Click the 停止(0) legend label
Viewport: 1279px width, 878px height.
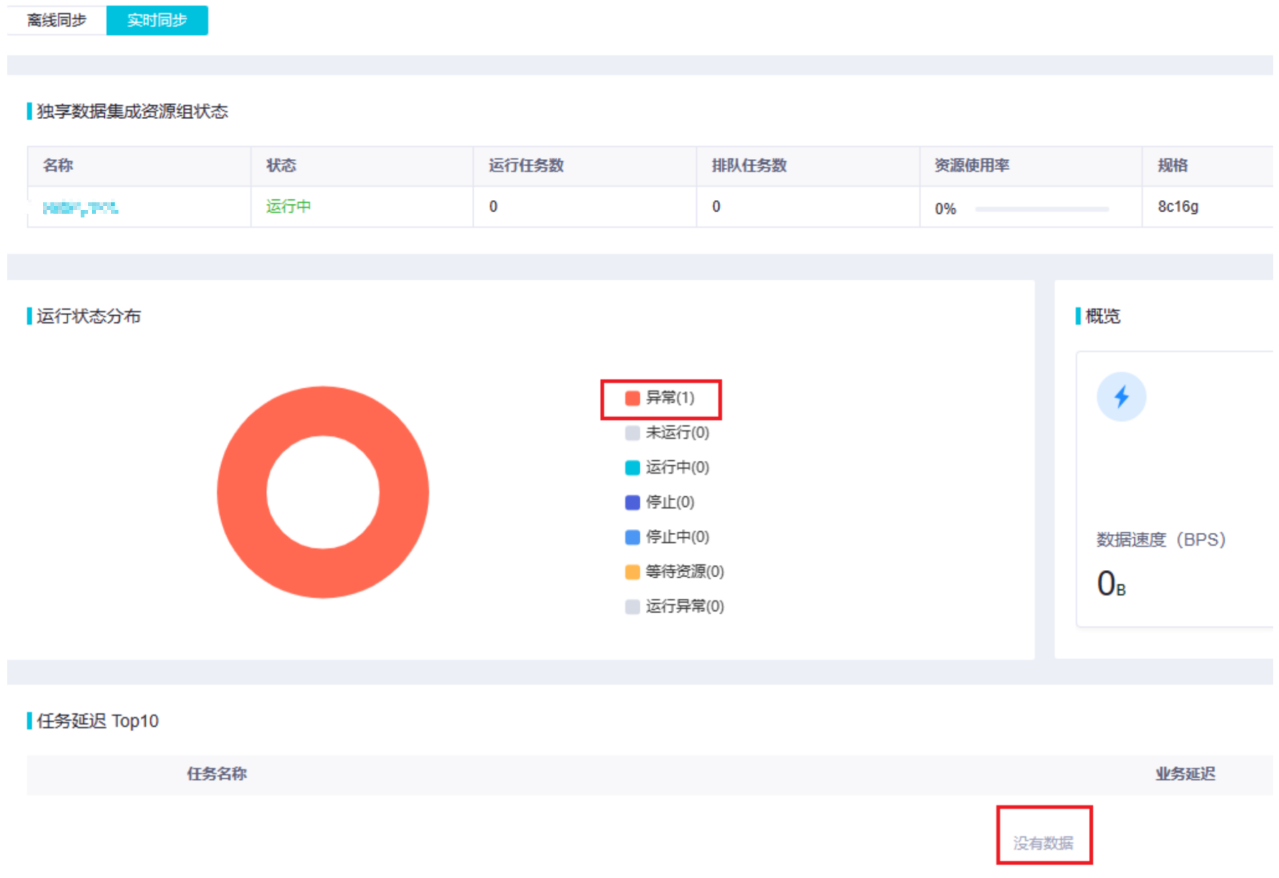pyautogui.click(x=670, y=502)
